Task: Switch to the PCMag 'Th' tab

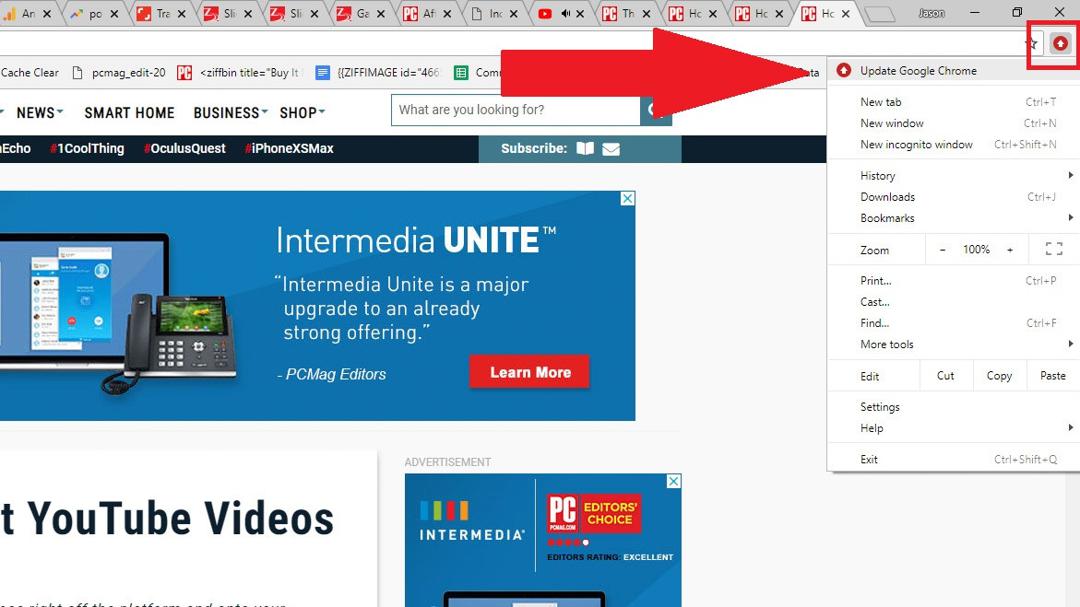Action: pyautogui.click(x=627, y=14)
